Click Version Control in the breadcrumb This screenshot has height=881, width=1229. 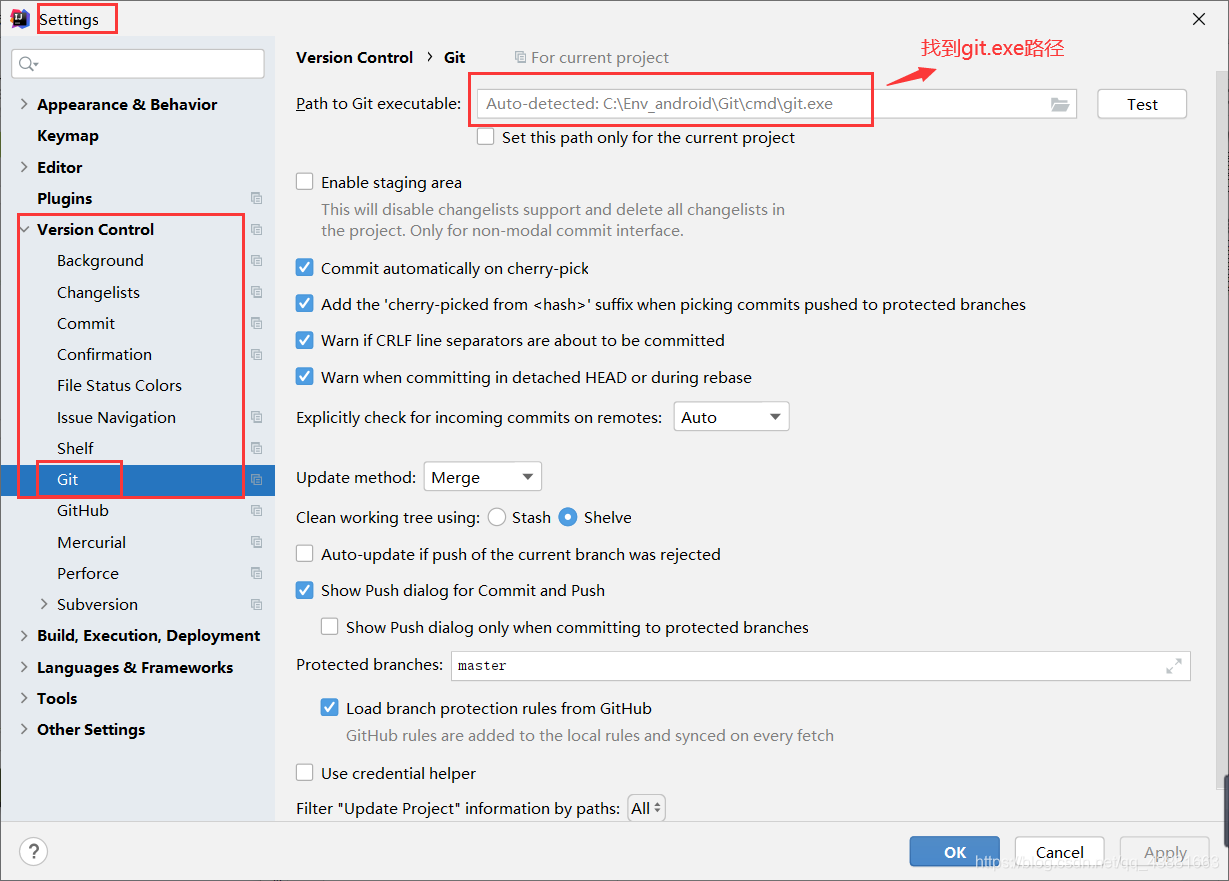tap(354, 57)
